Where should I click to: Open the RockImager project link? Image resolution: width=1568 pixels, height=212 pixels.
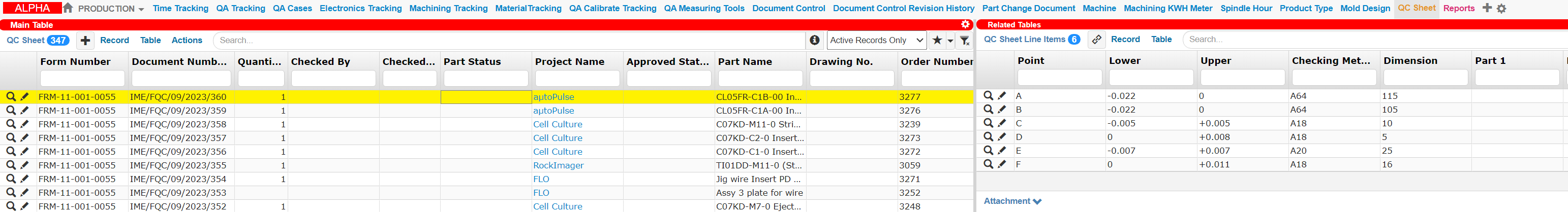click(558, 165)
